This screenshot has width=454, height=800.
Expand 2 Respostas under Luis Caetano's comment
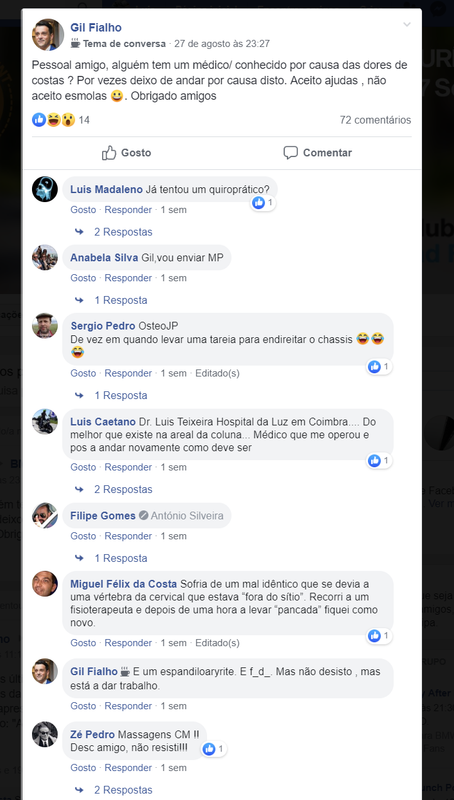point(123,489)
